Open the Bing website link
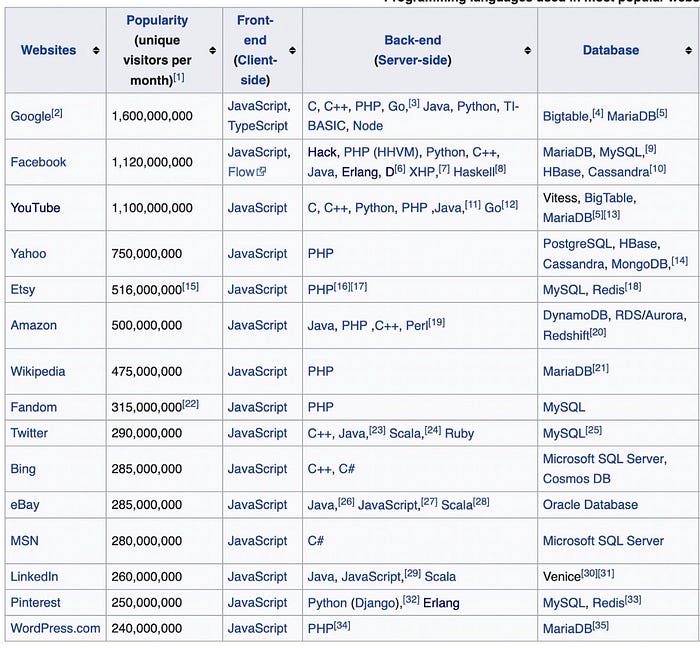The width and height of the screenshot is (700, 648). (x=23, y=469)
